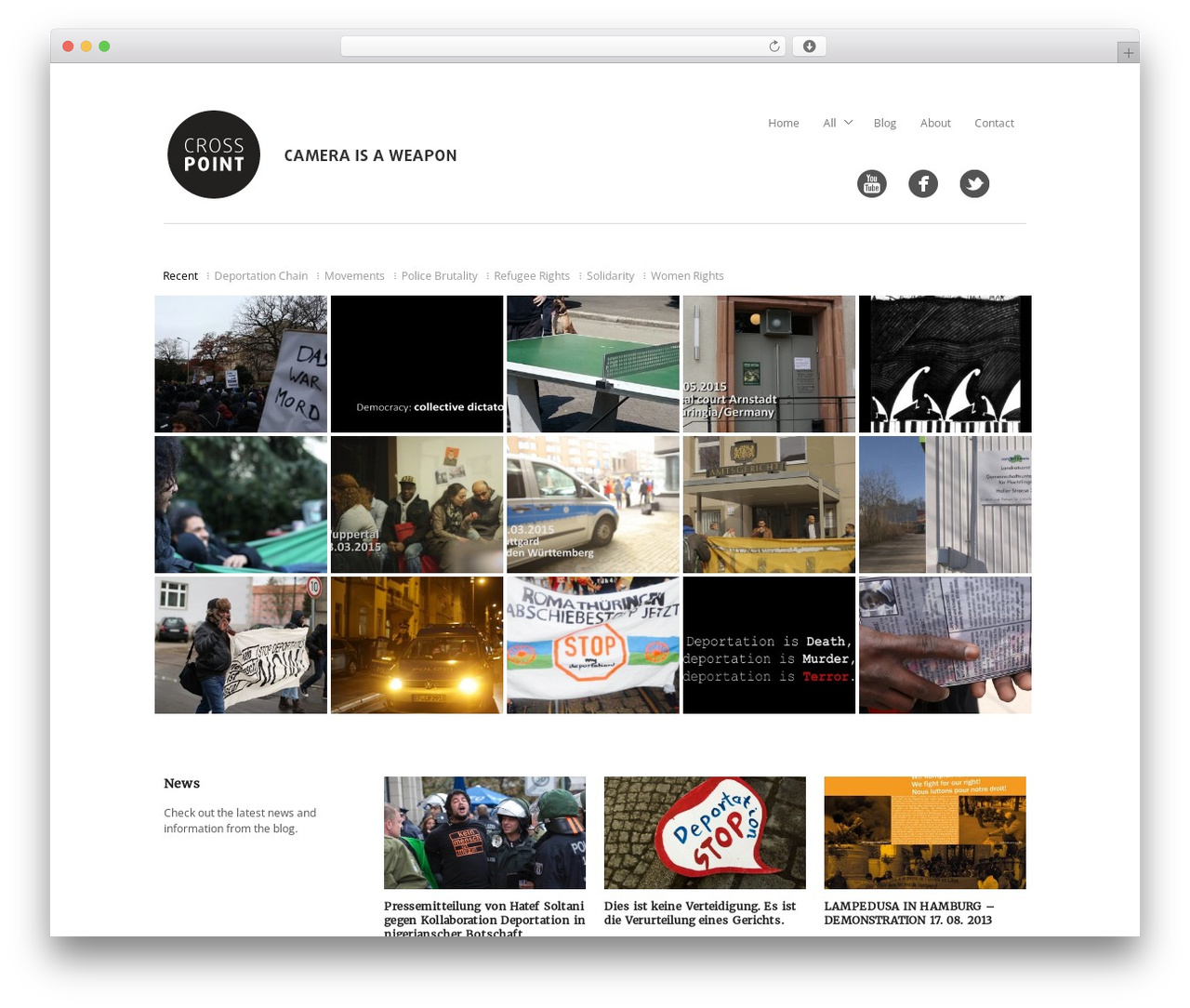Open the green ping-pong table thumbnail

(592, 365)
